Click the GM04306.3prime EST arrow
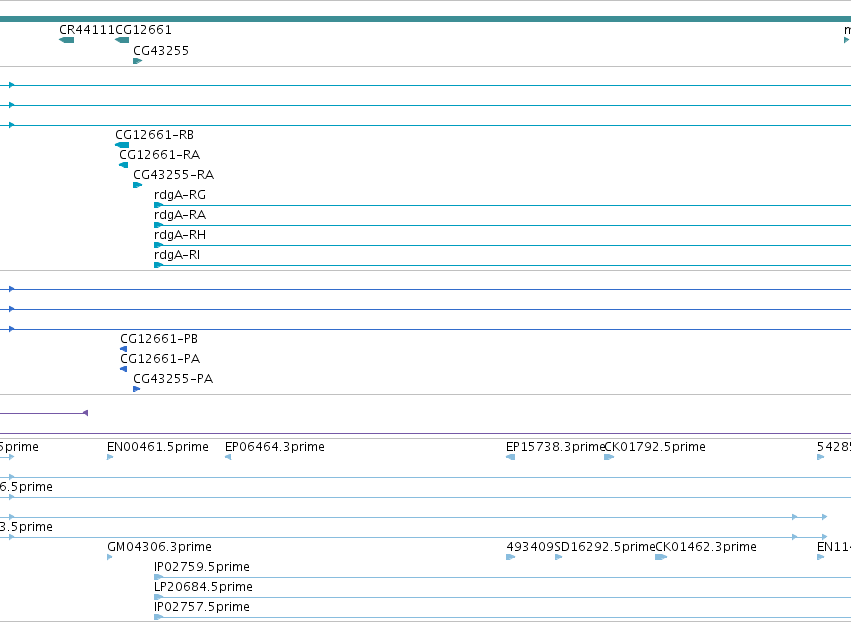The height and width of the screenshot is (622, 851). coord(110,557)
